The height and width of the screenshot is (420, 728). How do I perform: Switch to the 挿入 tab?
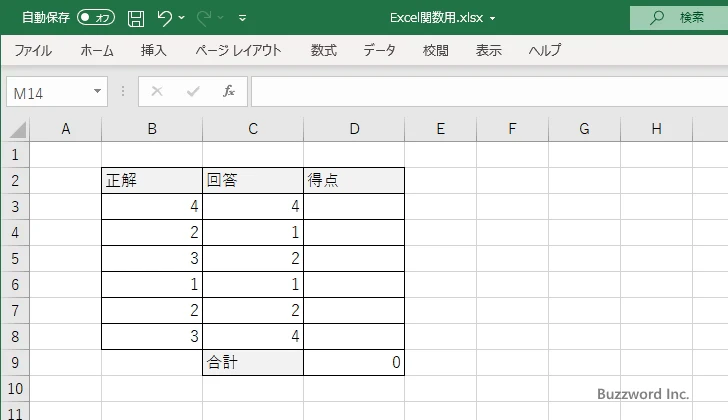coord(154,50)
